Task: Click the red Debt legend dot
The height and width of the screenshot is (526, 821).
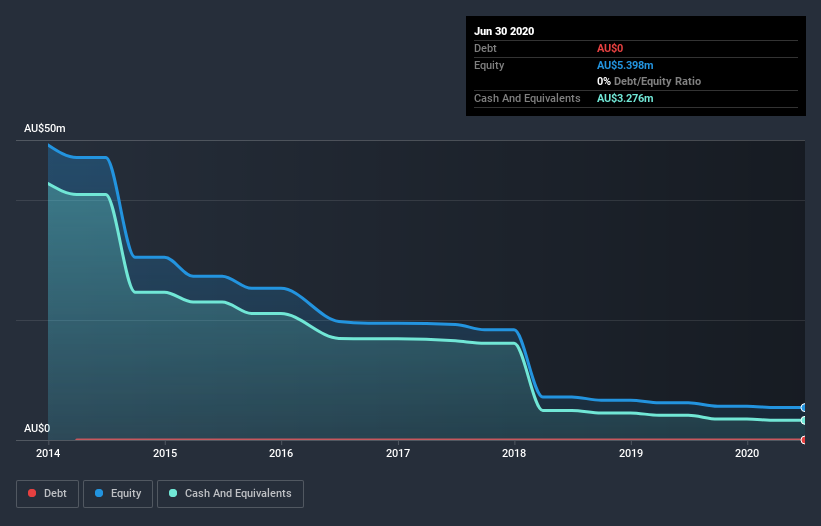Action: point(32,493)
